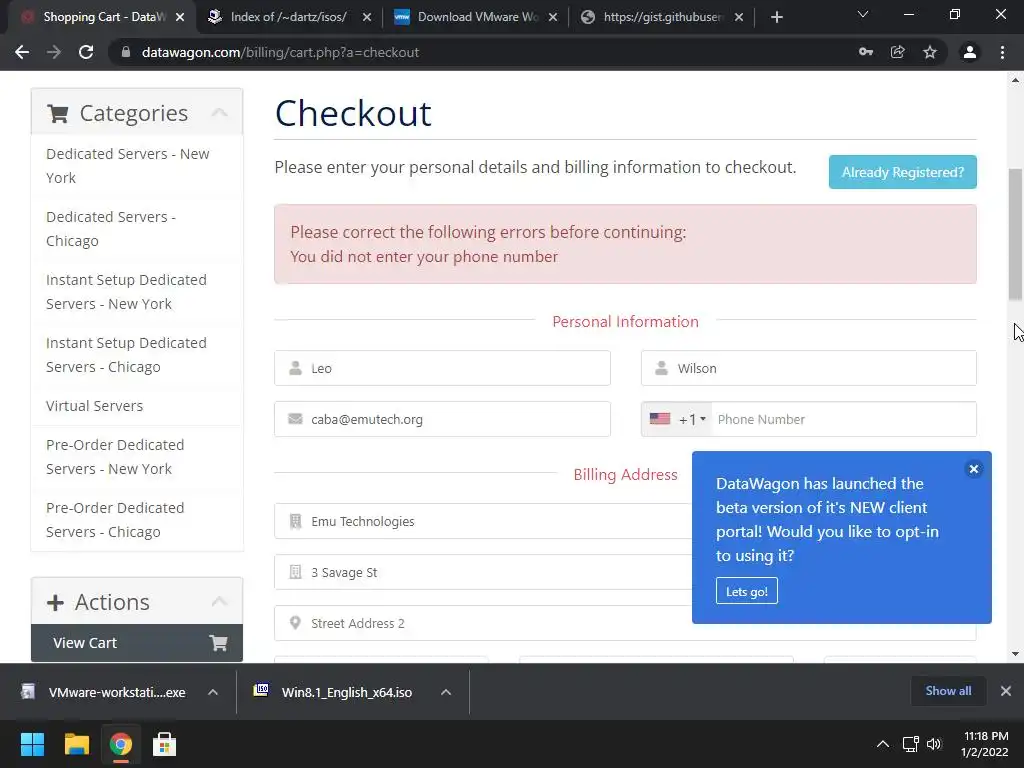Click the Lets go! button
Viewport: 1024px width, 768px height.
click(746, 591)
